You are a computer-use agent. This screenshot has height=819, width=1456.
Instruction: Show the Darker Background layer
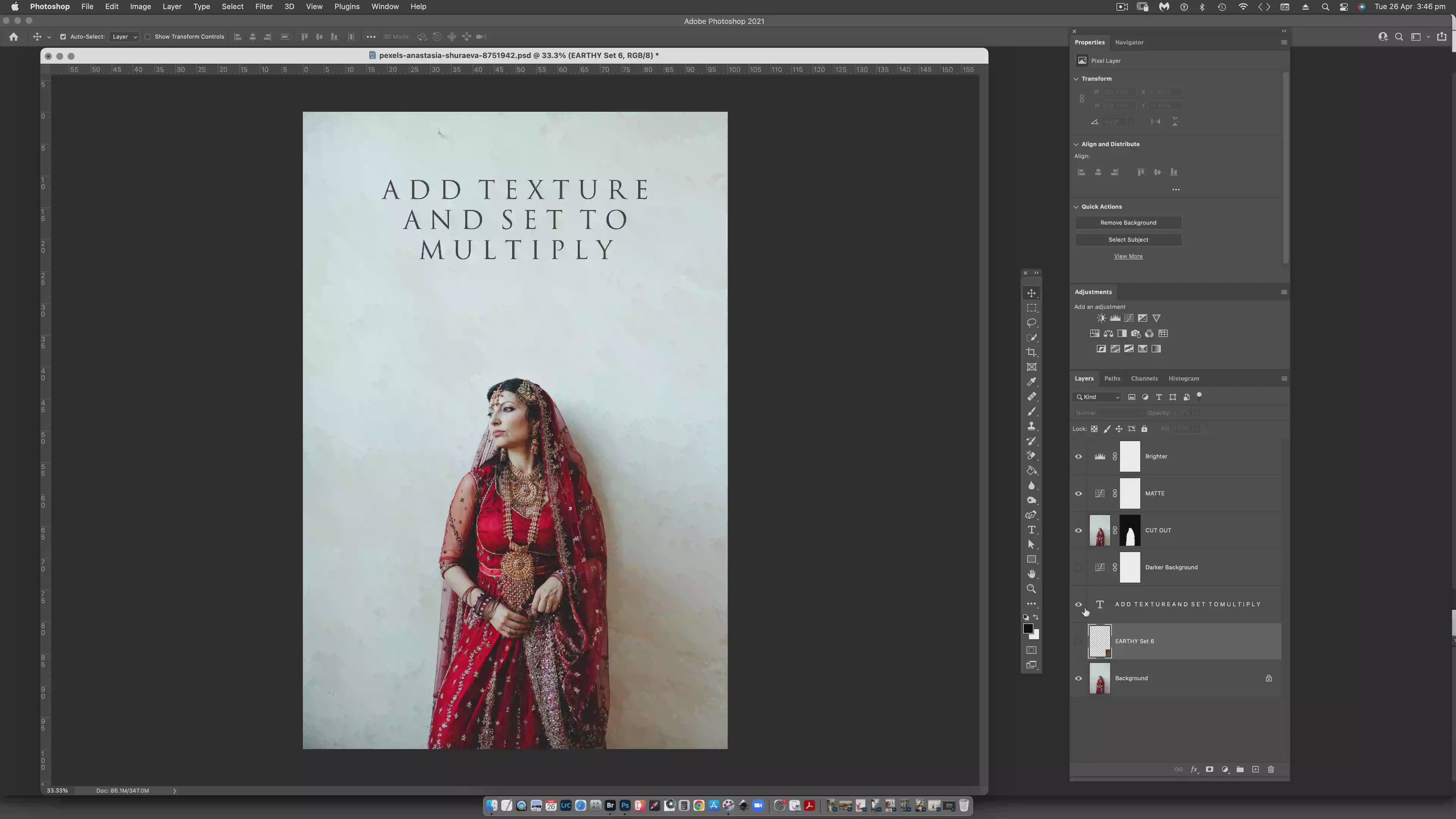click(x=1078, y=568)
